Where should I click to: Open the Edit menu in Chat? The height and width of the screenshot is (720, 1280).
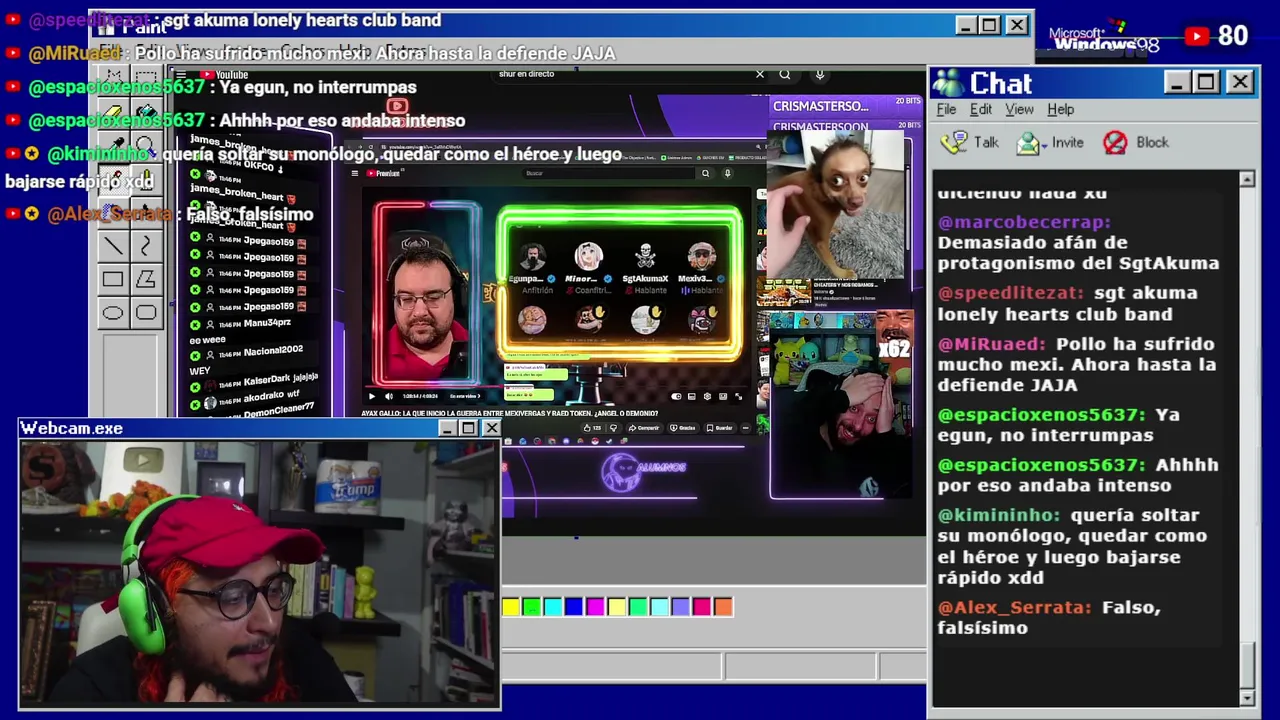click(x=981, y=109)
